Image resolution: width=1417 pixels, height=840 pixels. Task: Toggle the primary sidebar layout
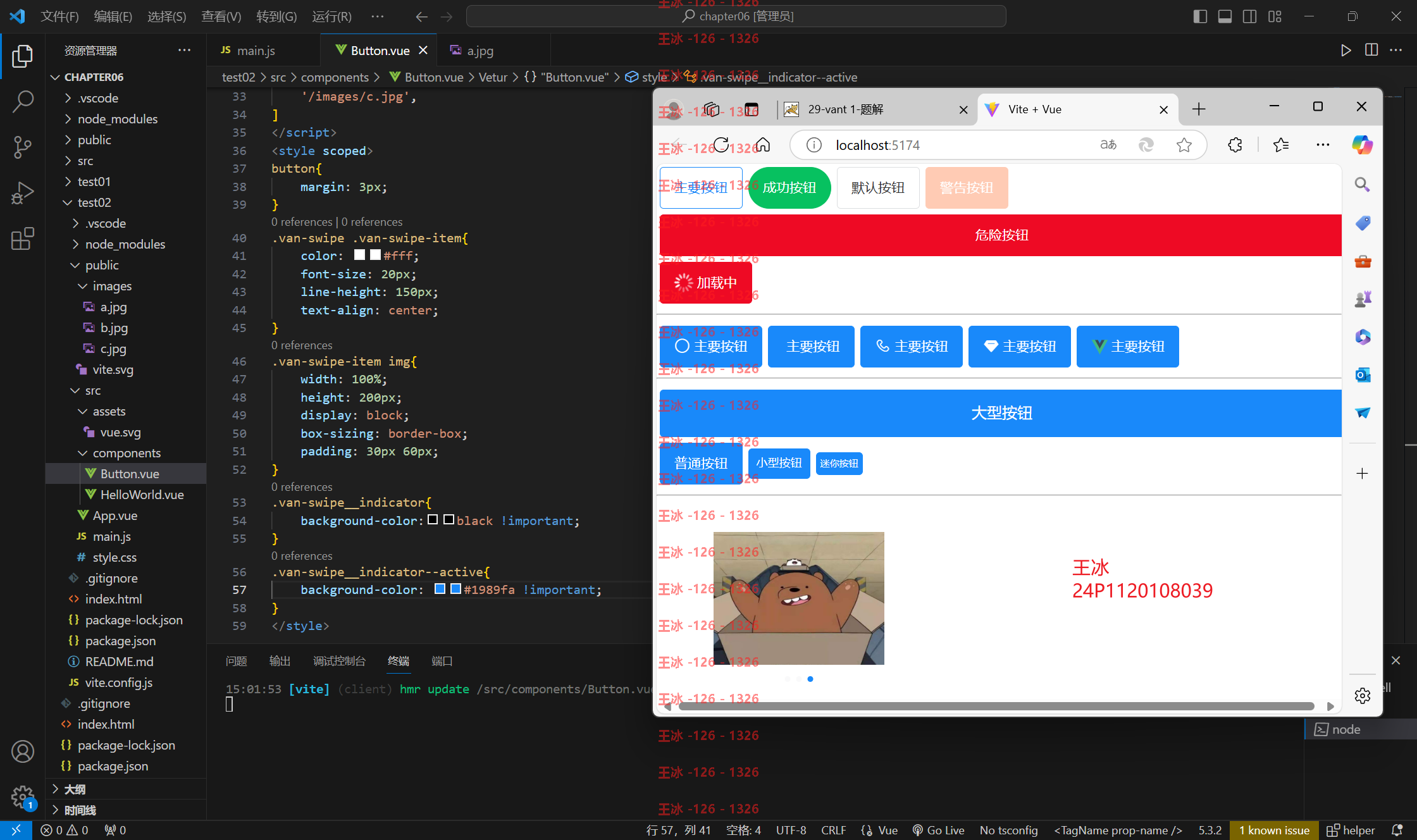[1200, 16]
